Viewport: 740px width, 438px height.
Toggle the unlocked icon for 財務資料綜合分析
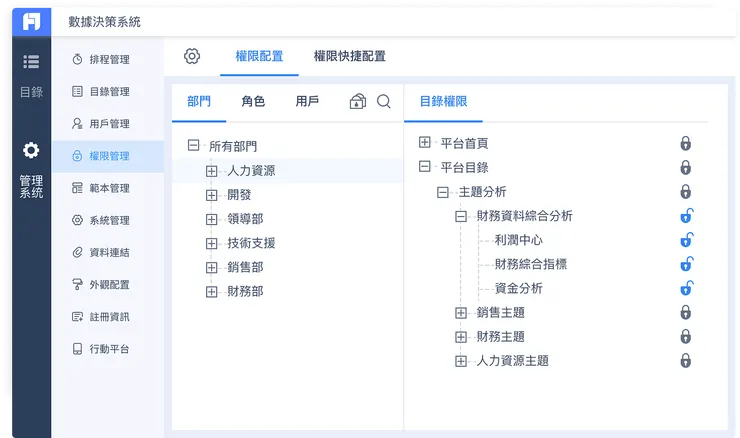point(687,216)
